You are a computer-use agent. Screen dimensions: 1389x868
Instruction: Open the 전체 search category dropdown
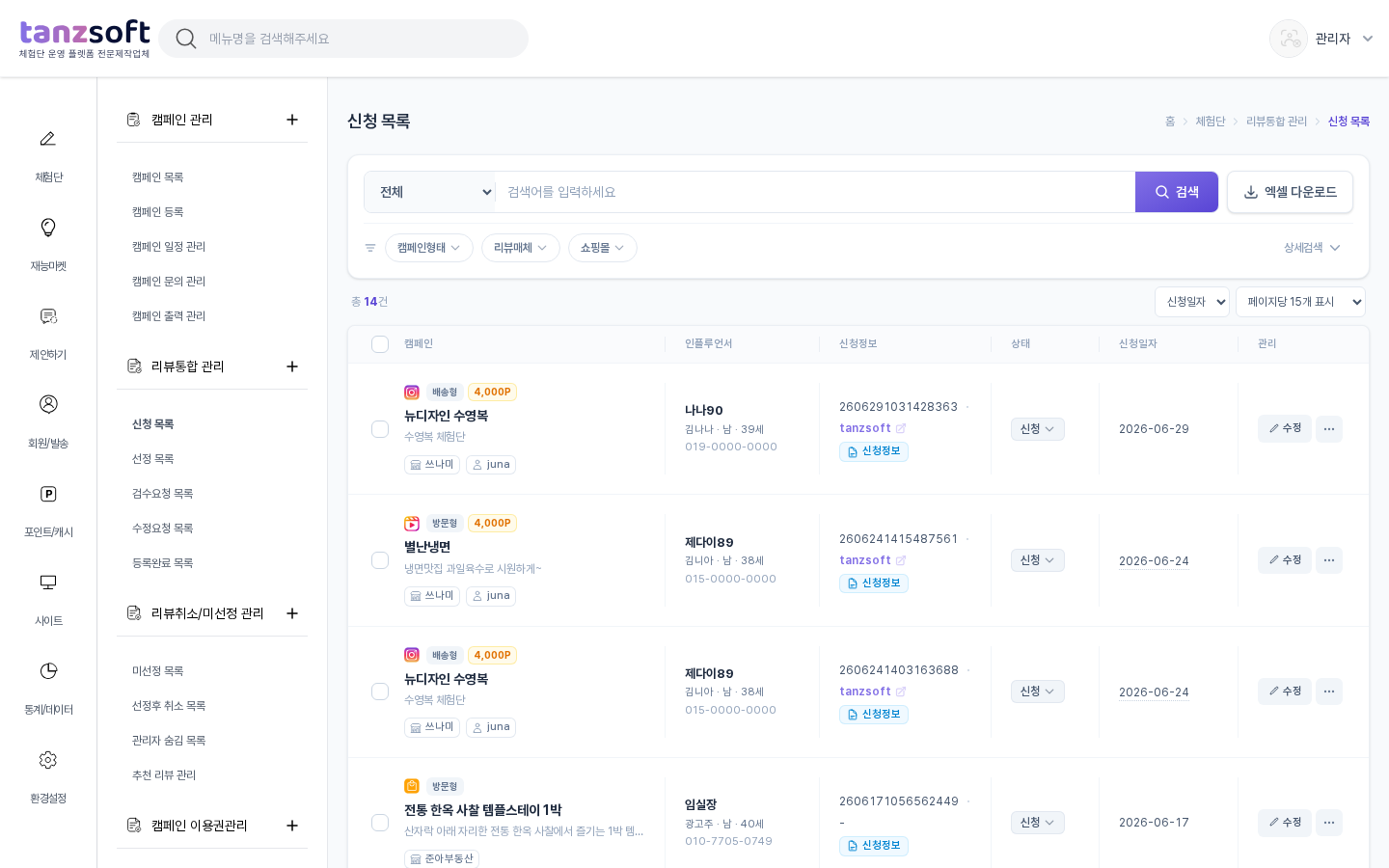(430, 192)
